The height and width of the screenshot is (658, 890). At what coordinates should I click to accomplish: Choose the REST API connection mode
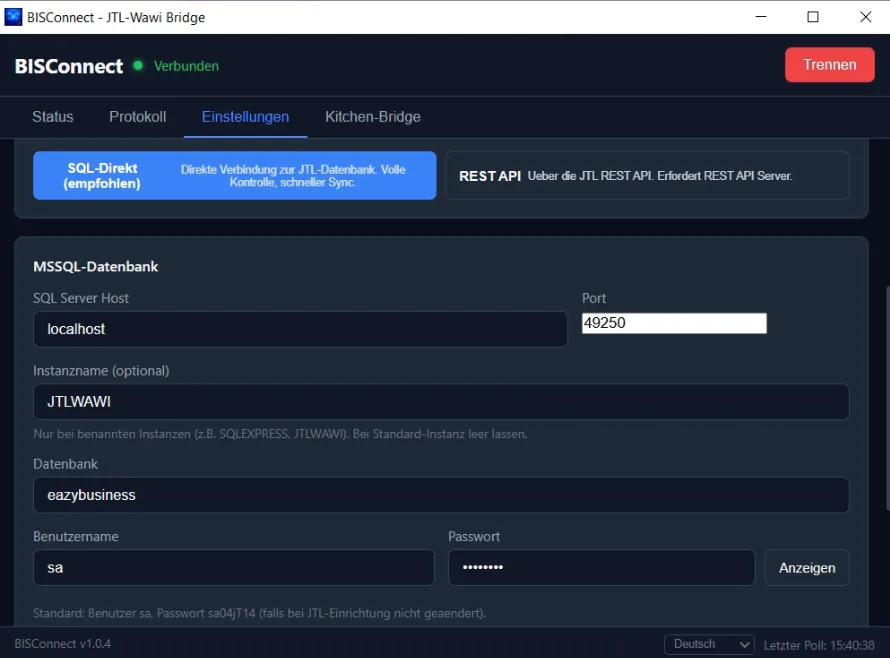[x=647, y=175]
